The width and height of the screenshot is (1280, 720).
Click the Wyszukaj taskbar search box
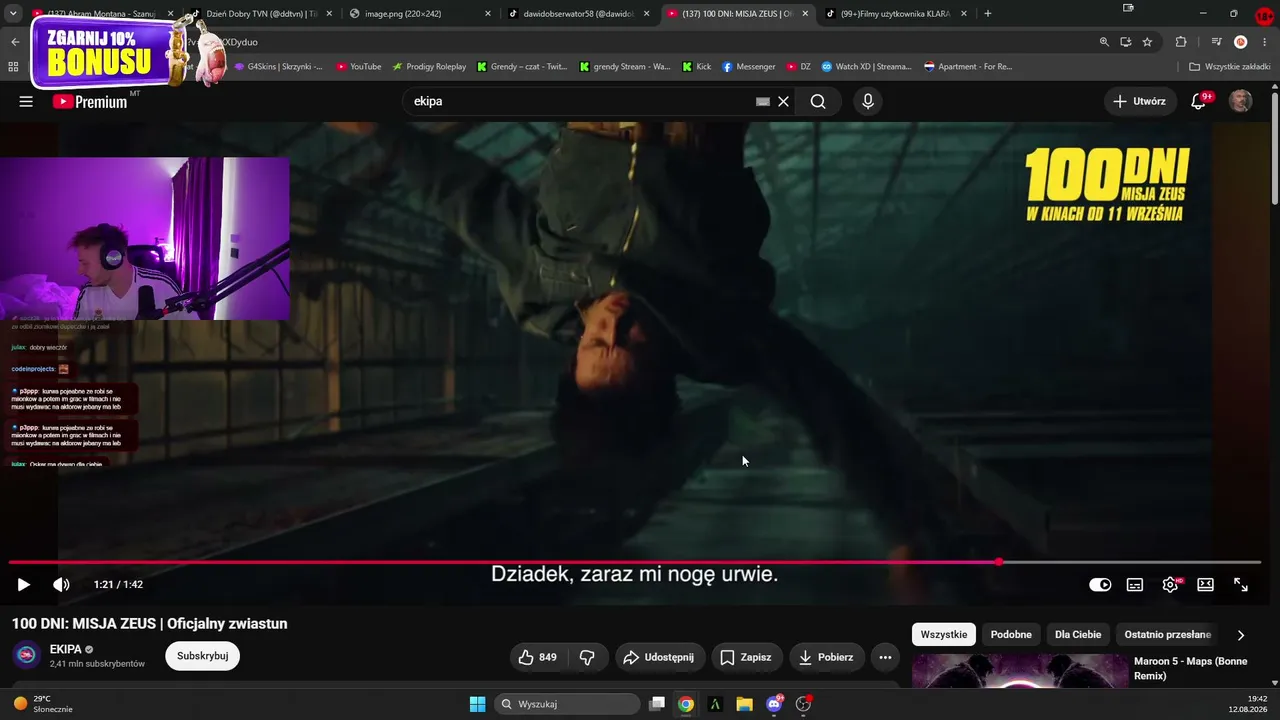(x=568, y=704)
